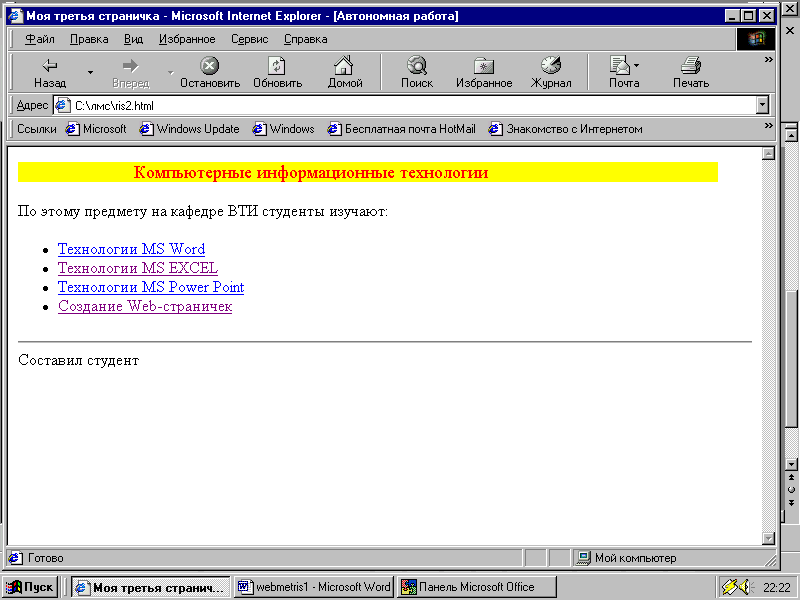The image size is (800, 600).
Task: Open Бесплатная почта HotMail shortcut
Action: click(401, 129)
